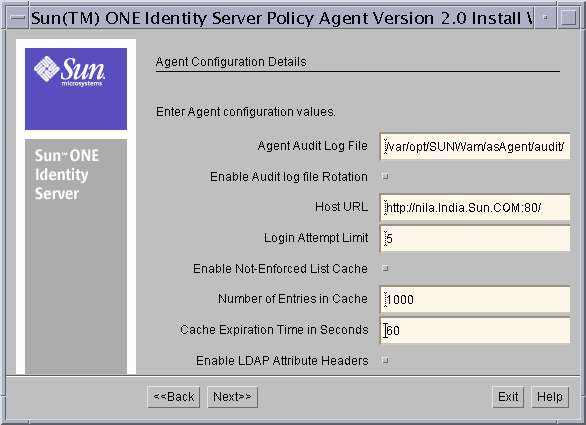
Task: Click the 'Host URL' label
Action: (341, 207)
